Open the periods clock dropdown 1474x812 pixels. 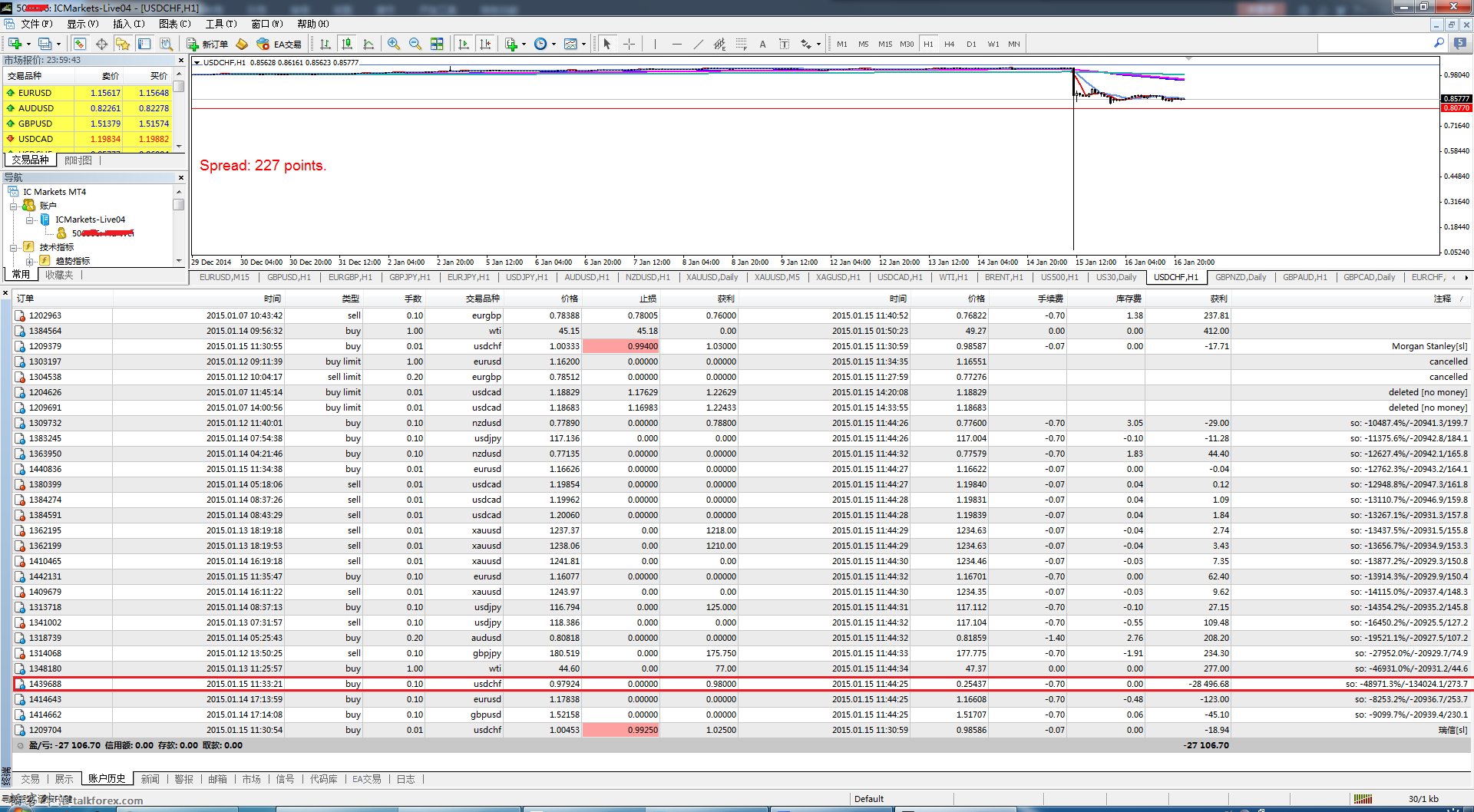coord(544,44)
